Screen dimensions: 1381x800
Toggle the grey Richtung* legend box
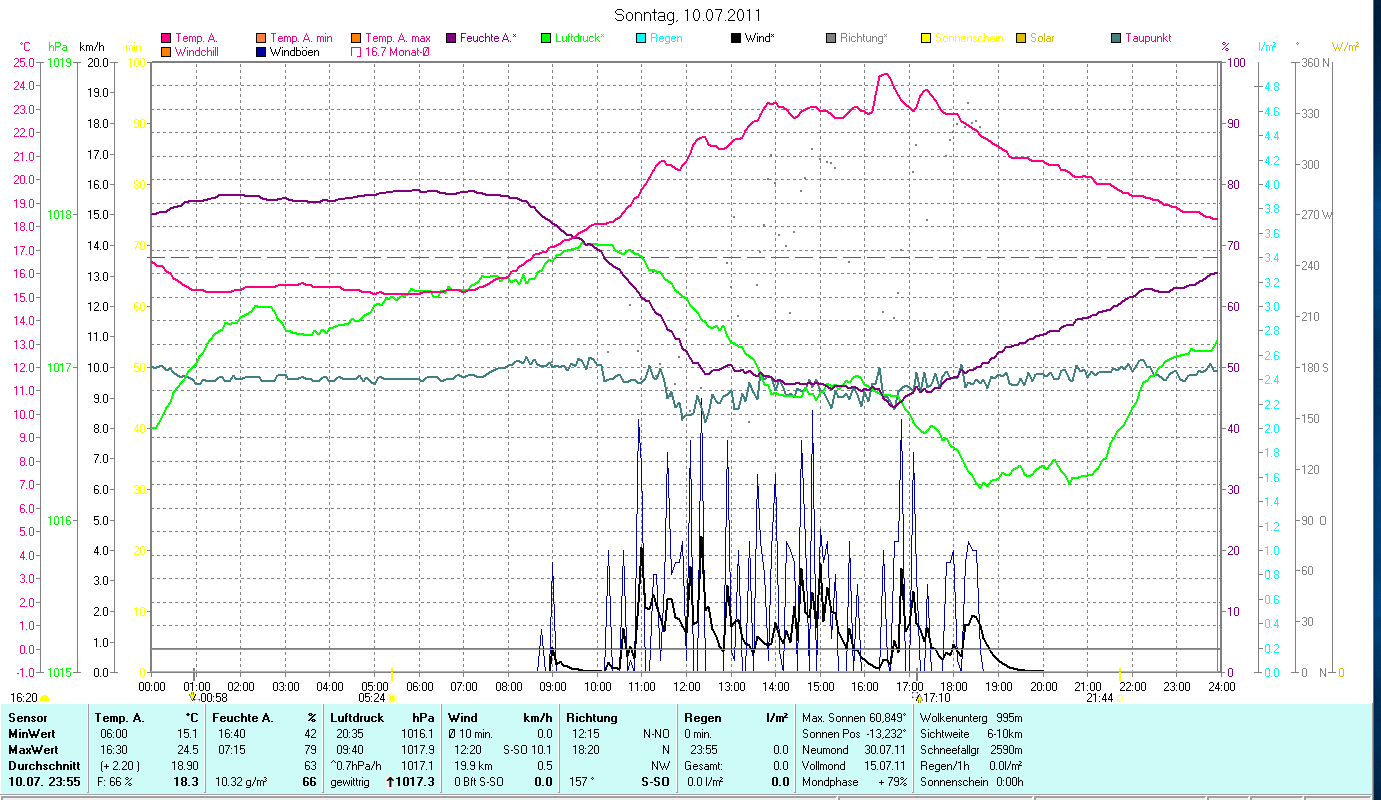coord(830,38)
